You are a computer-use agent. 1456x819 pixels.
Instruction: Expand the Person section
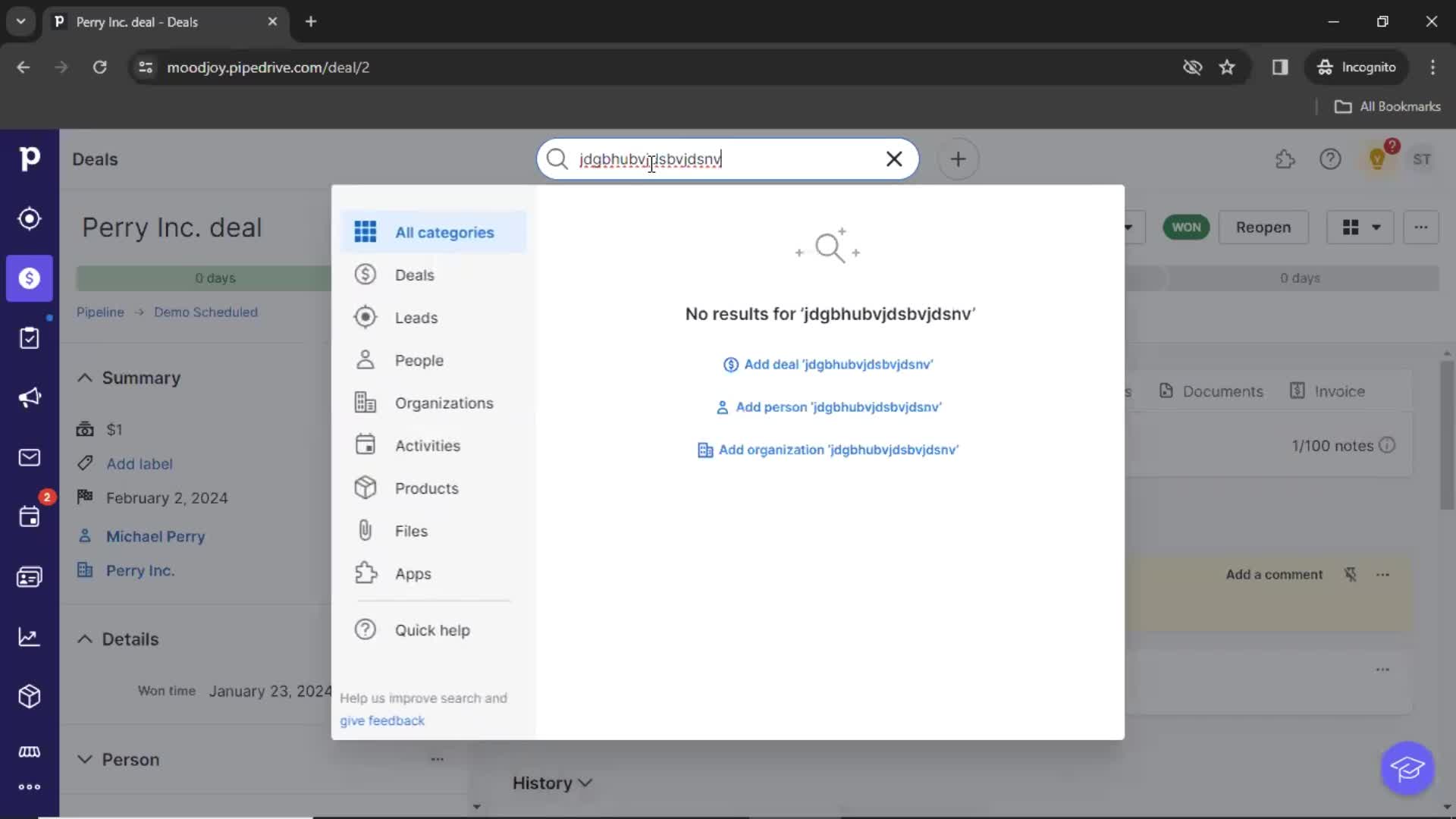85,759
